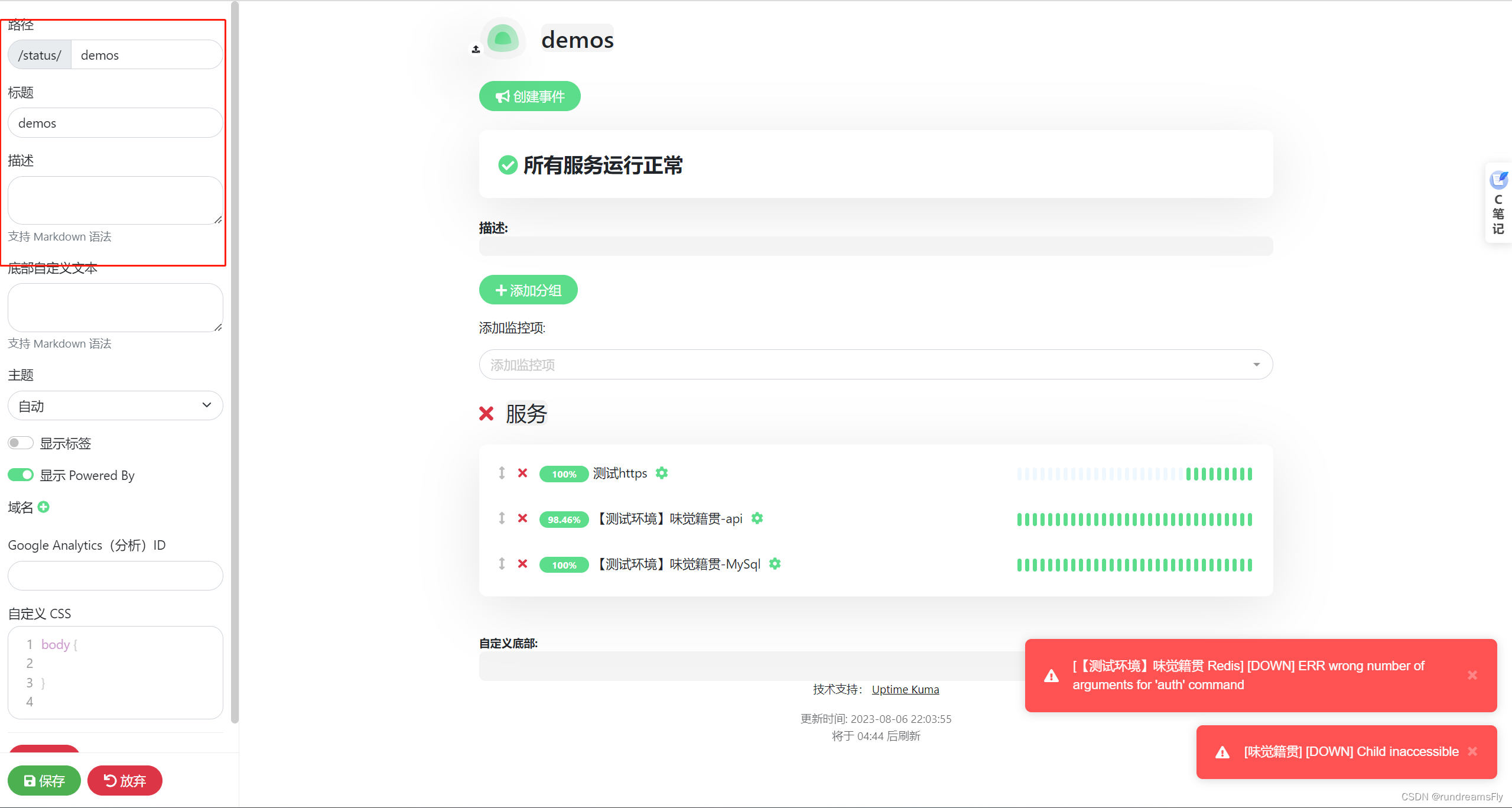Enable the 显示标签 switch
Image resolution: width=1512 pixels, height=808 pixels.
[x=21, y=443]
